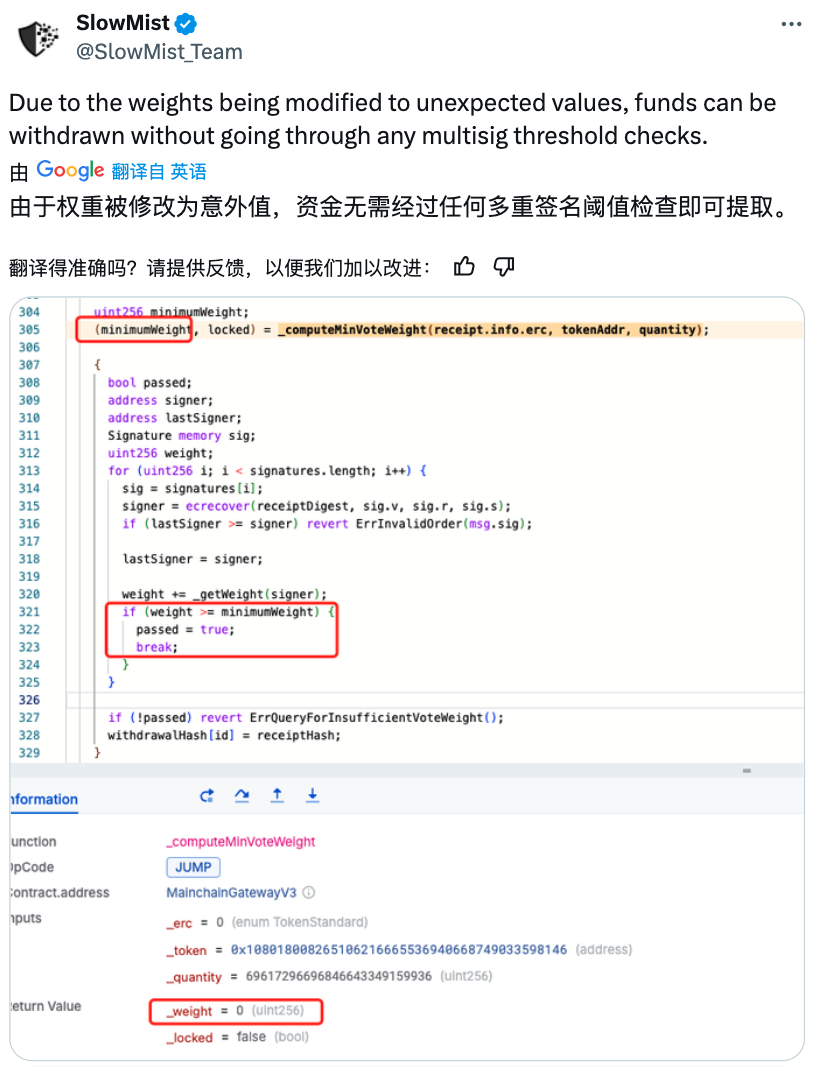Image resolution: width=814 pixels, height=1067 pixels.
Task: Open the SlowMist profile avatar
Action: click(x=39, y=37)
